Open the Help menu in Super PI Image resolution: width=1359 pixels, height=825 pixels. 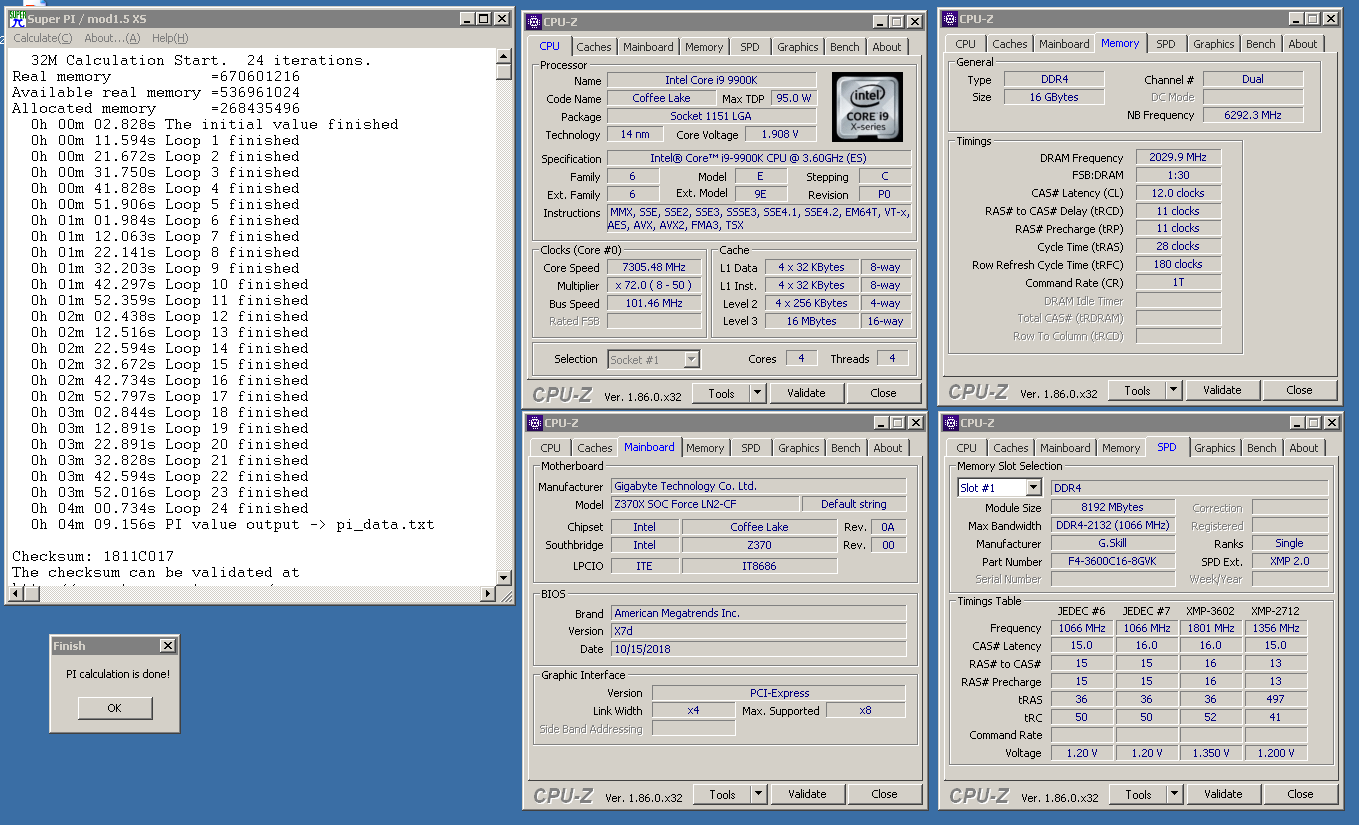click(x=169, y=38)
